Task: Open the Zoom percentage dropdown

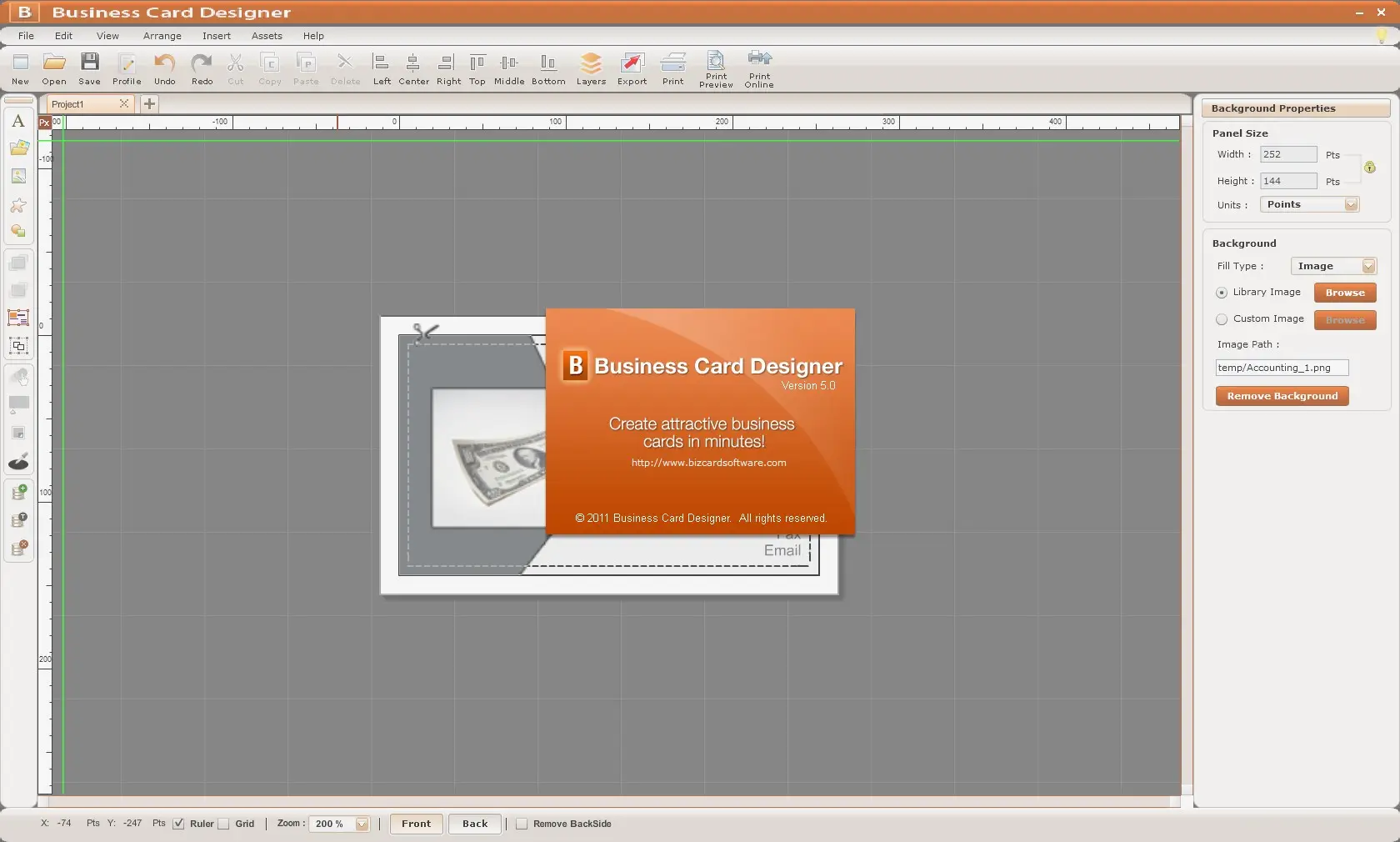Action: click(339, 824)
